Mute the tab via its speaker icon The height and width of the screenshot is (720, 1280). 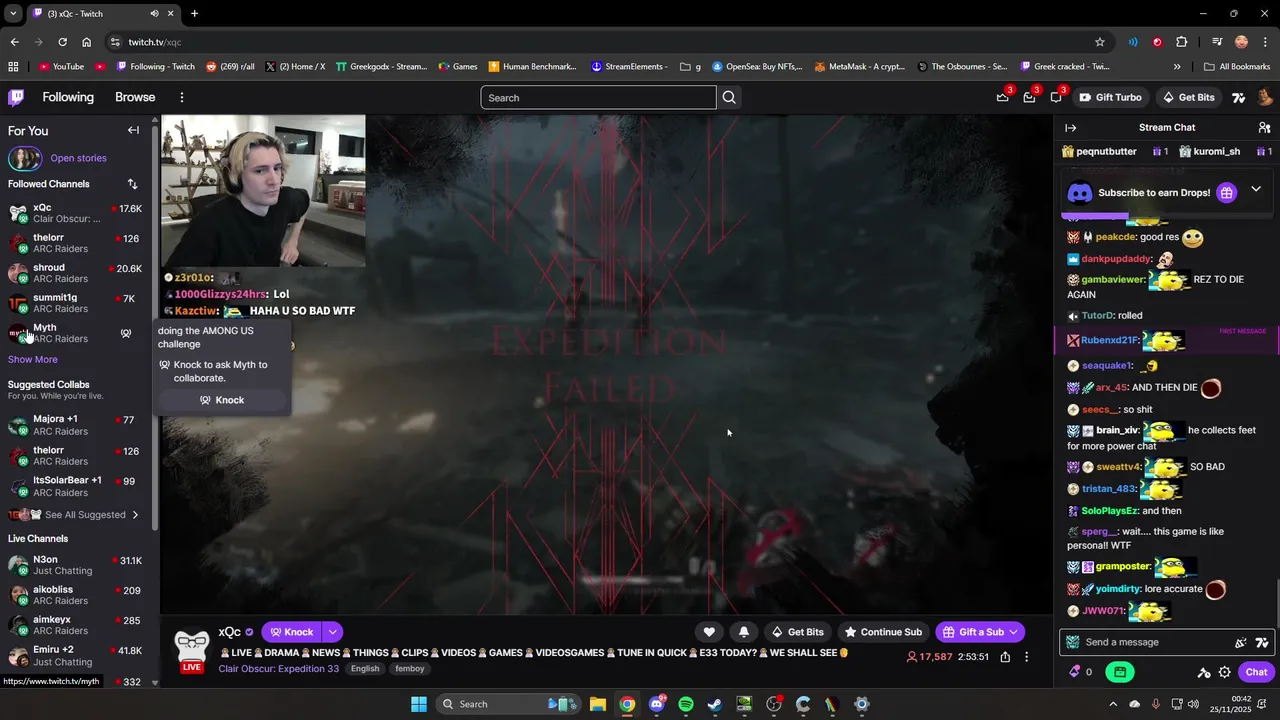(154, 13)
